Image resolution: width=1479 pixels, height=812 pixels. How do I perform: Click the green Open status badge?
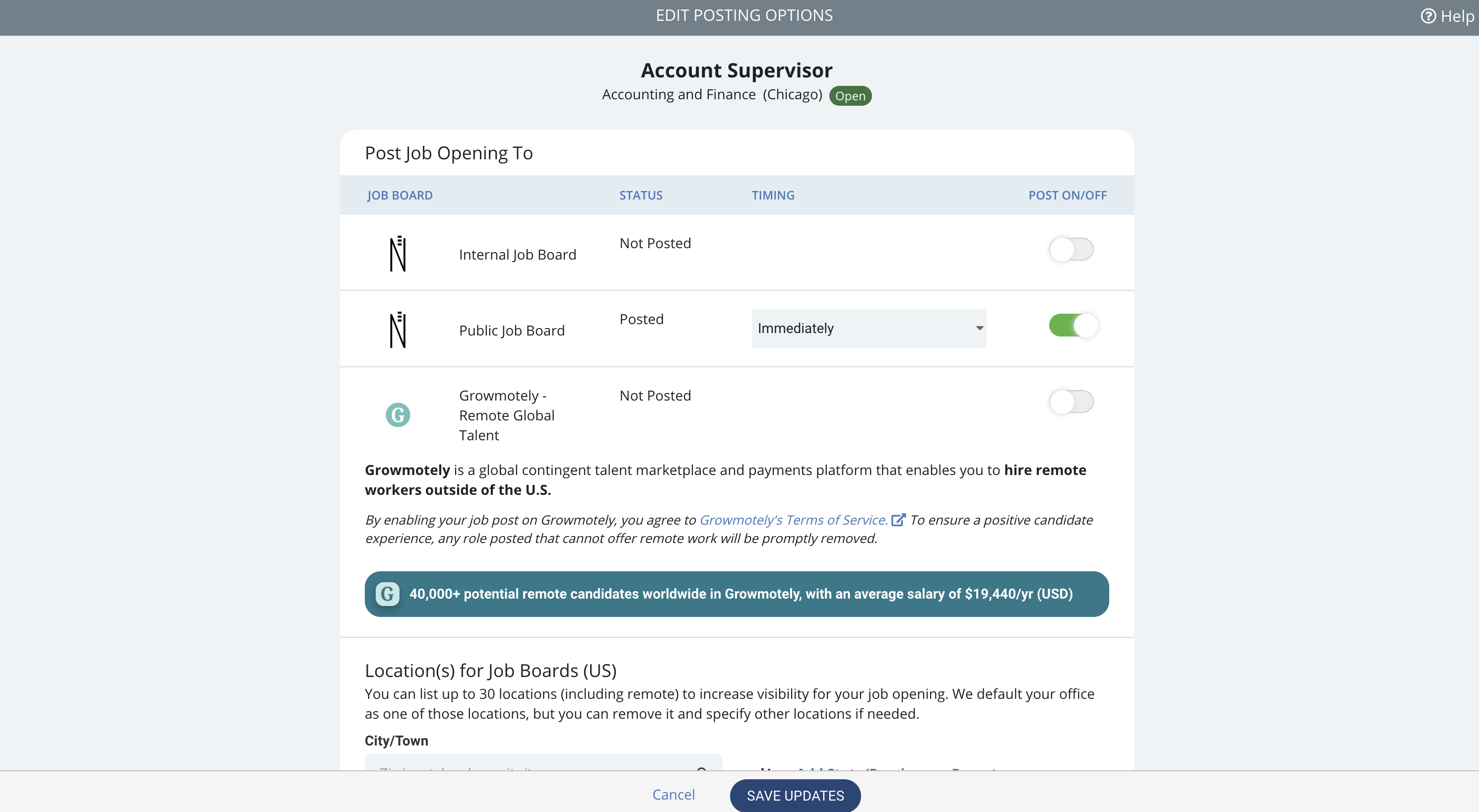850,96
